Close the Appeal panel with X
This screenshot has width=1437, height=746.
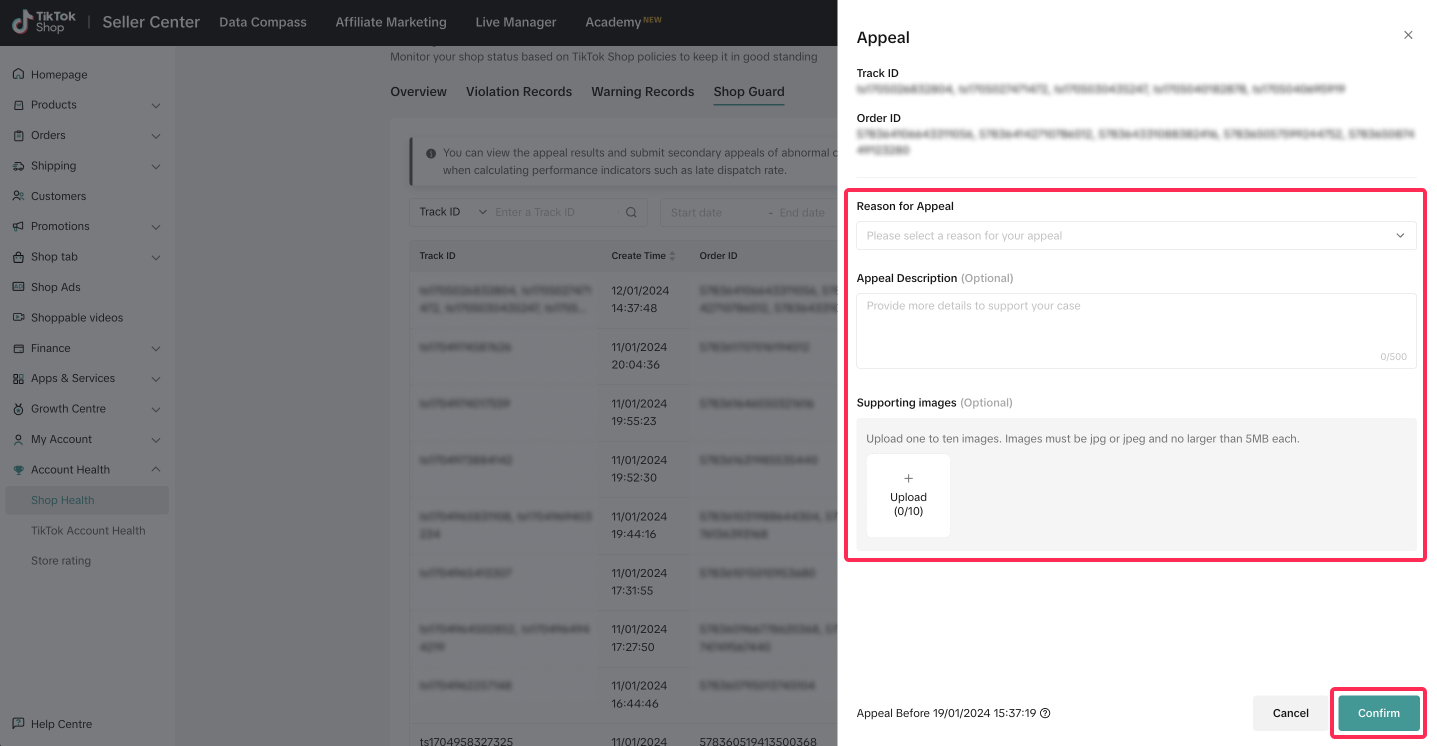pyautogui.click(x=1408, y=35)
